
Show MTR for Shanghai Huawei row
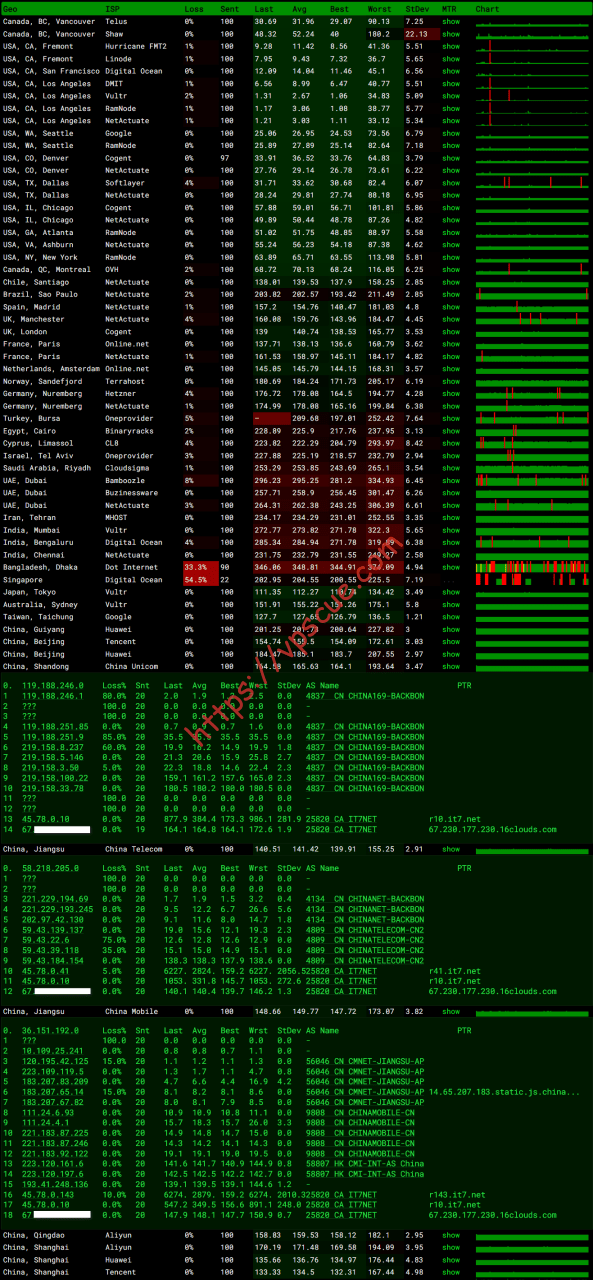tap(451, 1261)
